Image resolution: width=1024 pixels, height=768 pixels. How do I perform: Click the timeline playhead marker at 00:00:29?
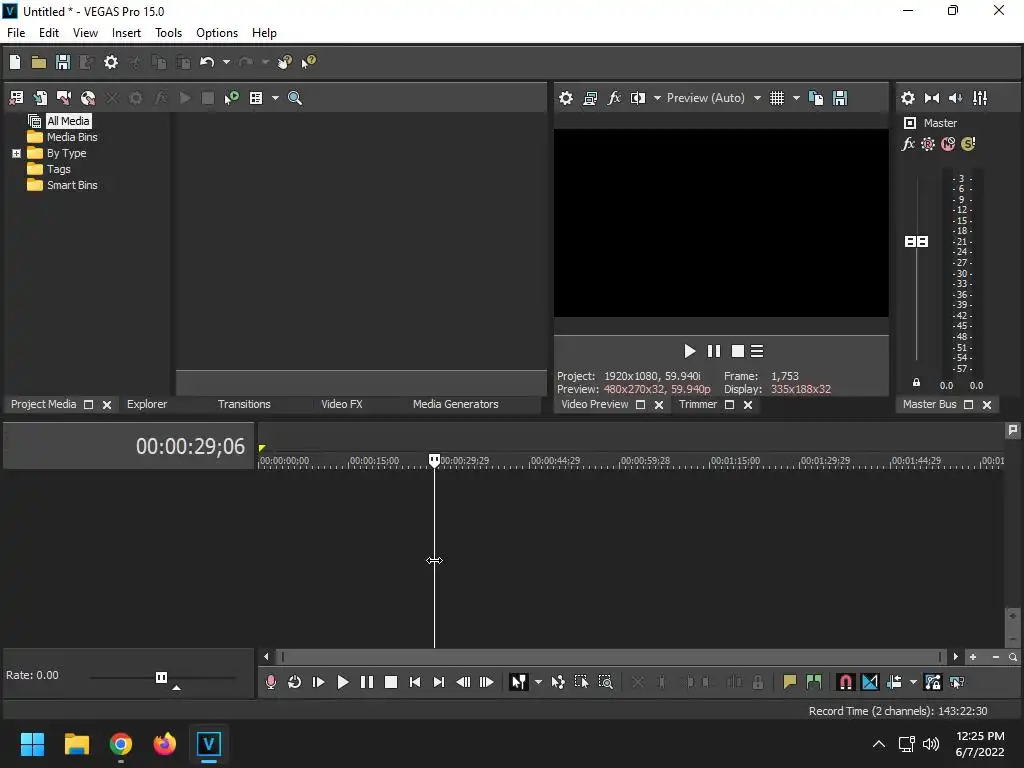434,460
